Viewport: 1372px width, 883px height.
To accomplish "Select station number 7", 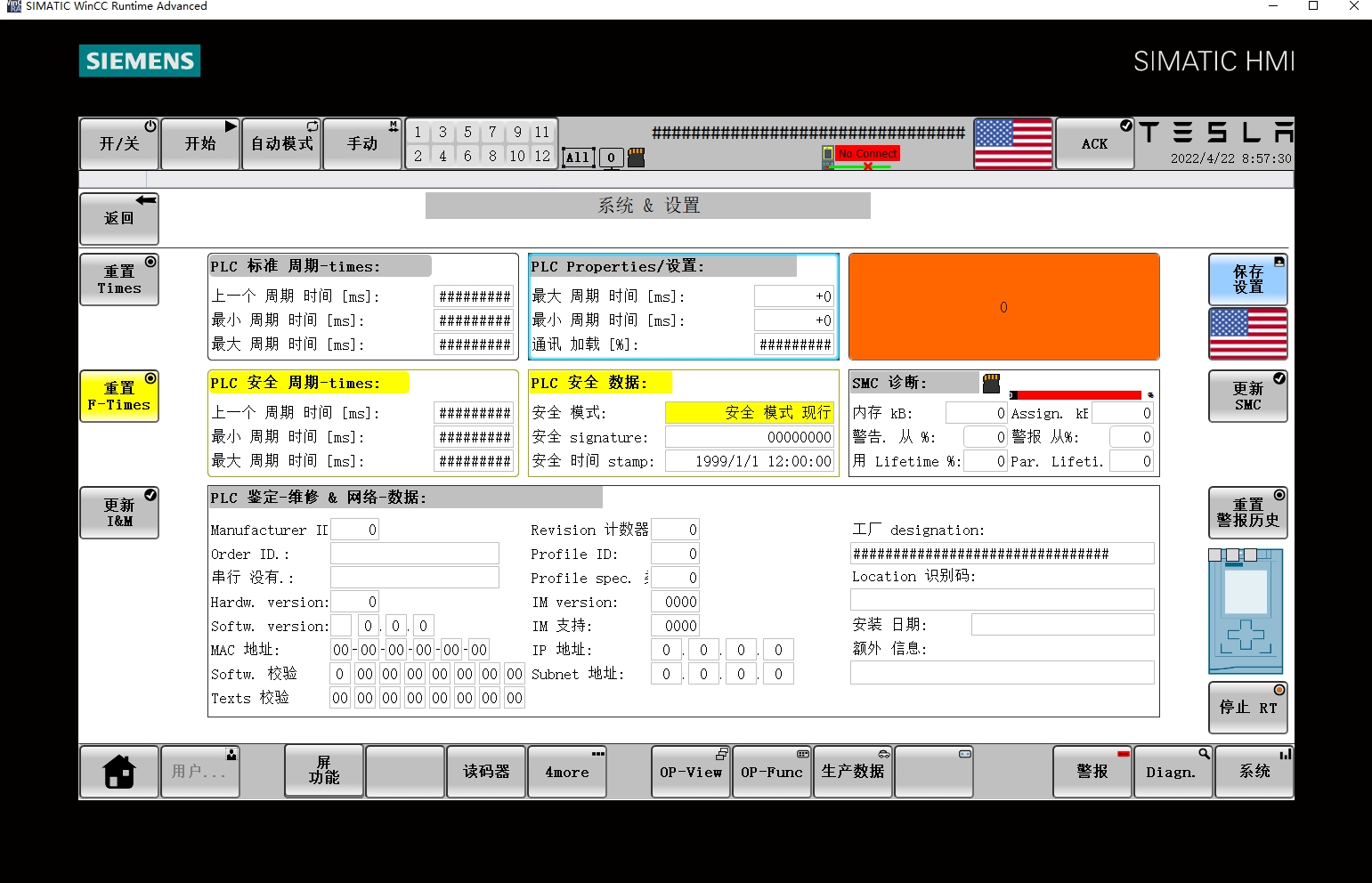I will pos(492,132).
